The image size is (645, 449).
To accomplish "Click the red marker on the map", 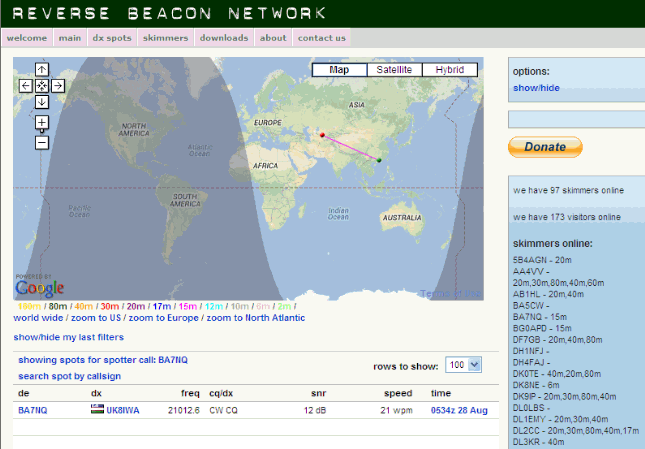I will pos(322,134).
